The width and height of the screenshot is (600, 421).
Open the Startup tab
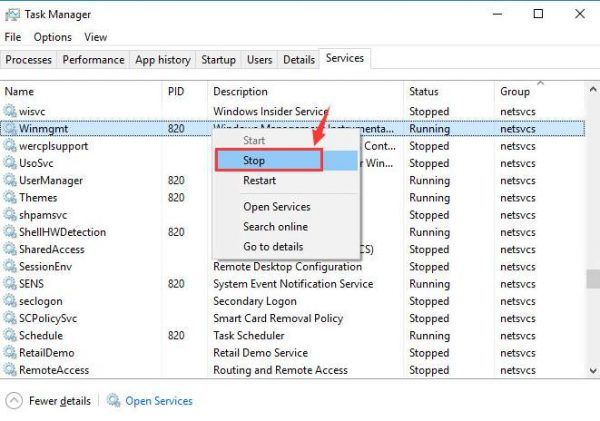218,60
